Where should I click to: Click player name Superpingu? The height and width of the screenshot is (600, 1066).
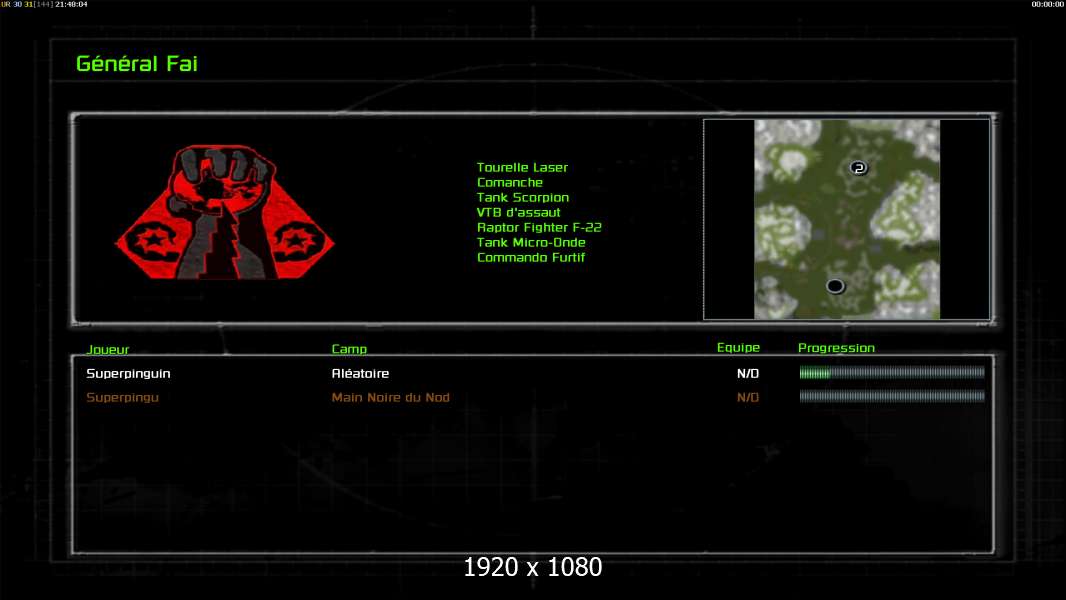[122, 397]
